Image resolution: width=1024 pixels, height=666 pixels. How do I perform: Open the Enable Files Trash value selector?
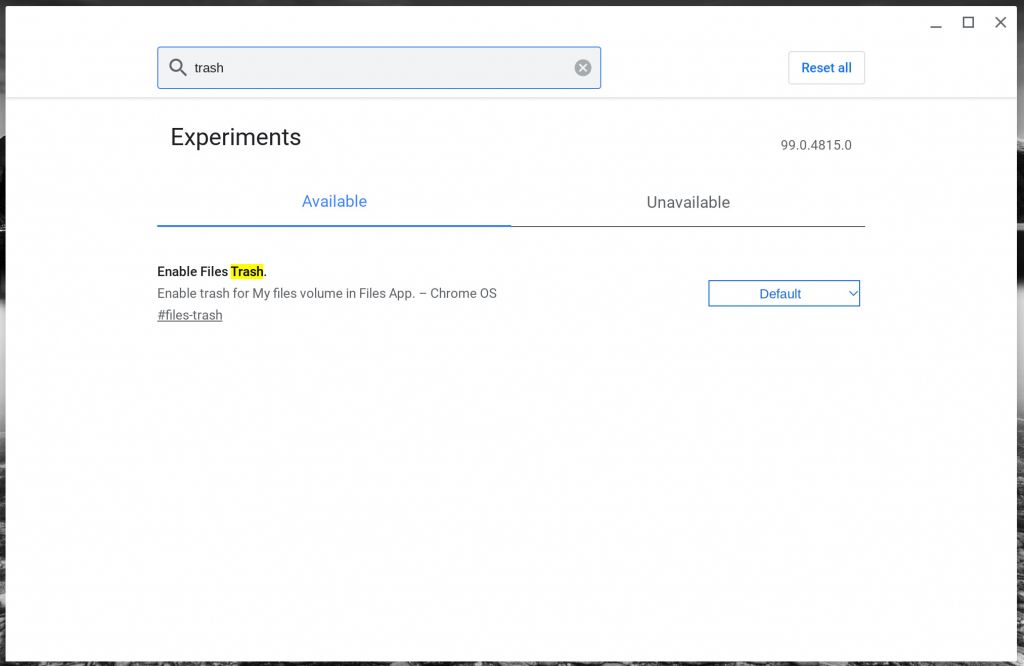[784, 293]
